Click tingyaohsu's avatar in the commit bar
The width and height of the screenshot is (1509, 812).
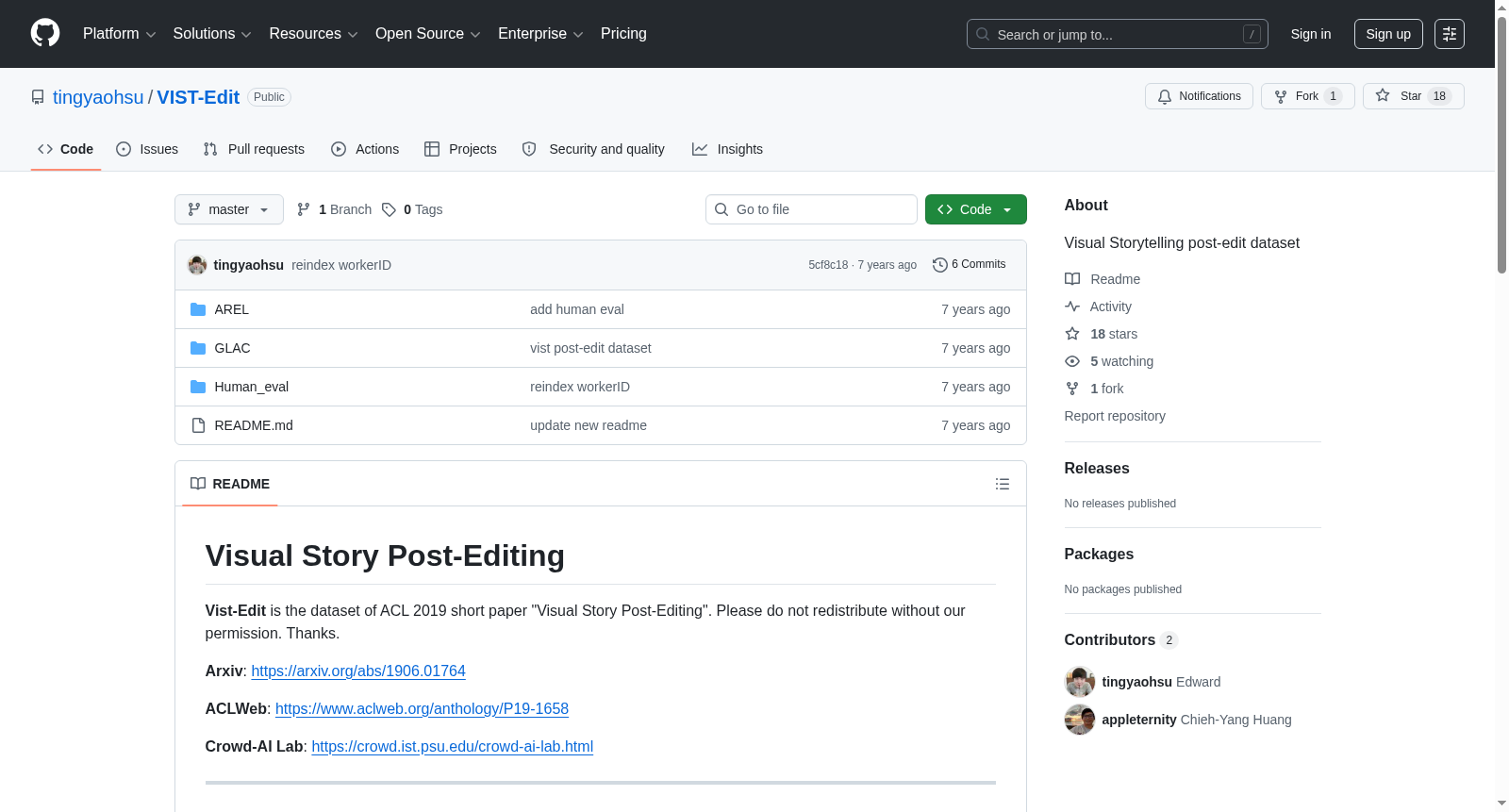pos(197,265)
